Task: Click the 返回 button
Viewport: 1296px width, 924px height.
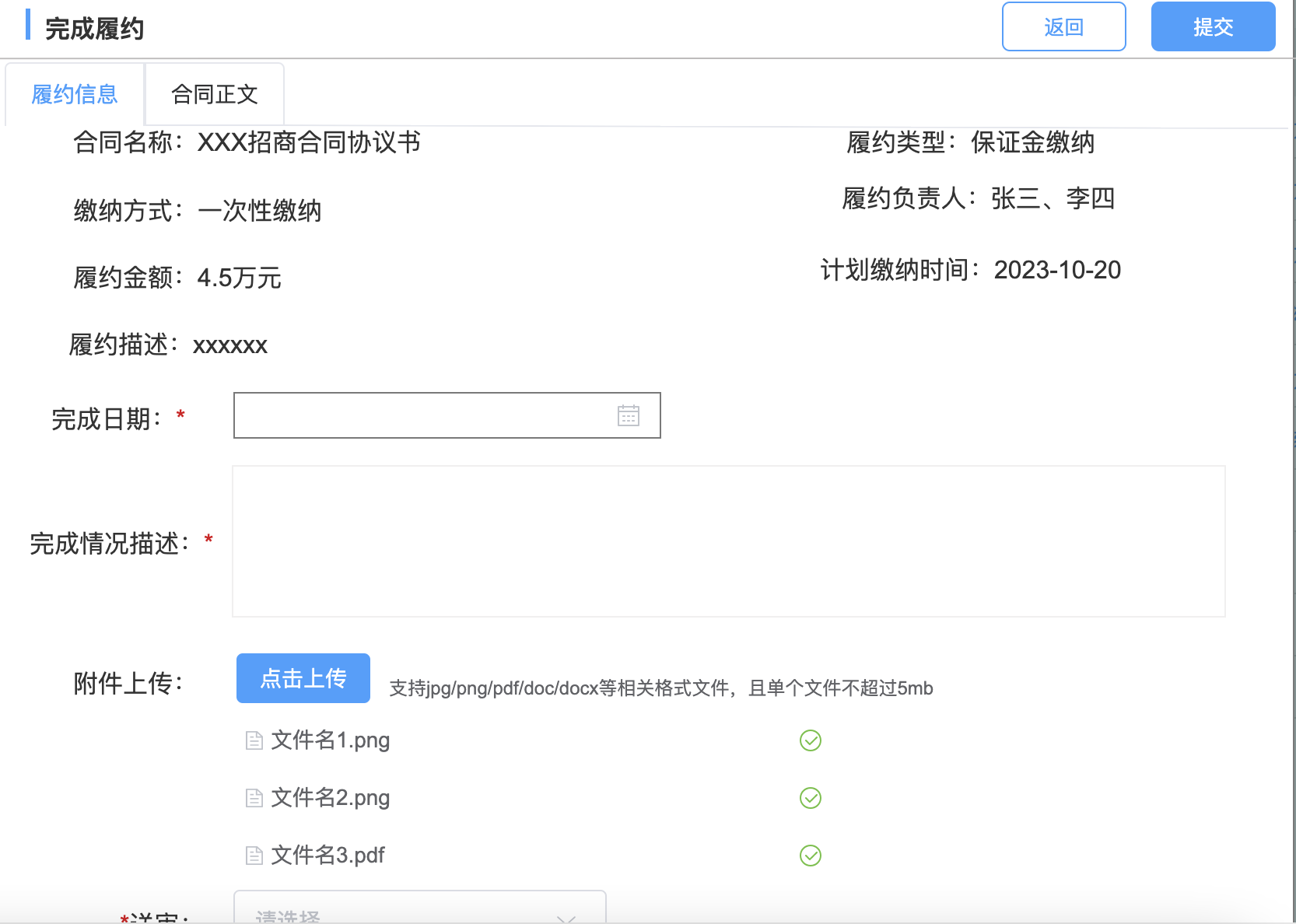Action: pyautogui.click(x=1063, y=27)
